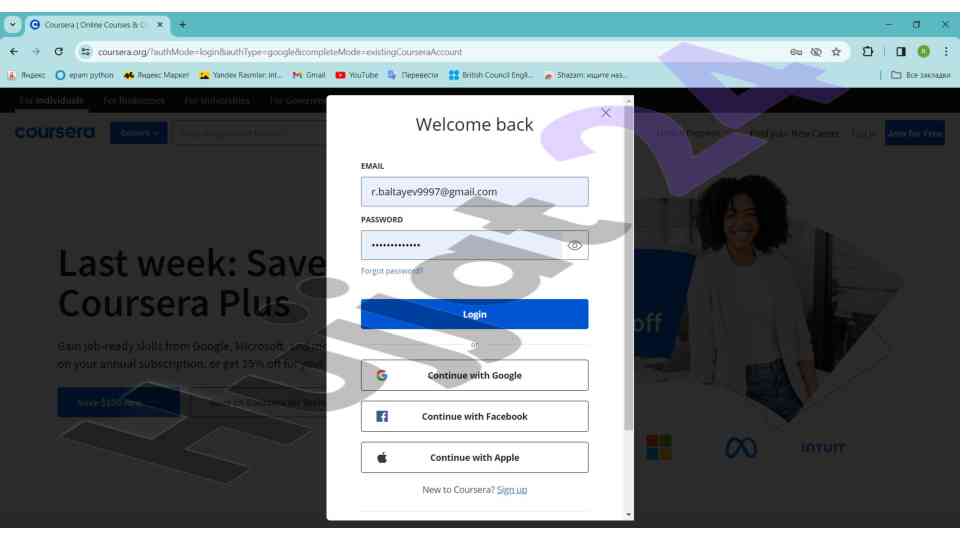Screen dimensions: 961x540
Task: Open Chrome profile avatar
Action: 923,52
